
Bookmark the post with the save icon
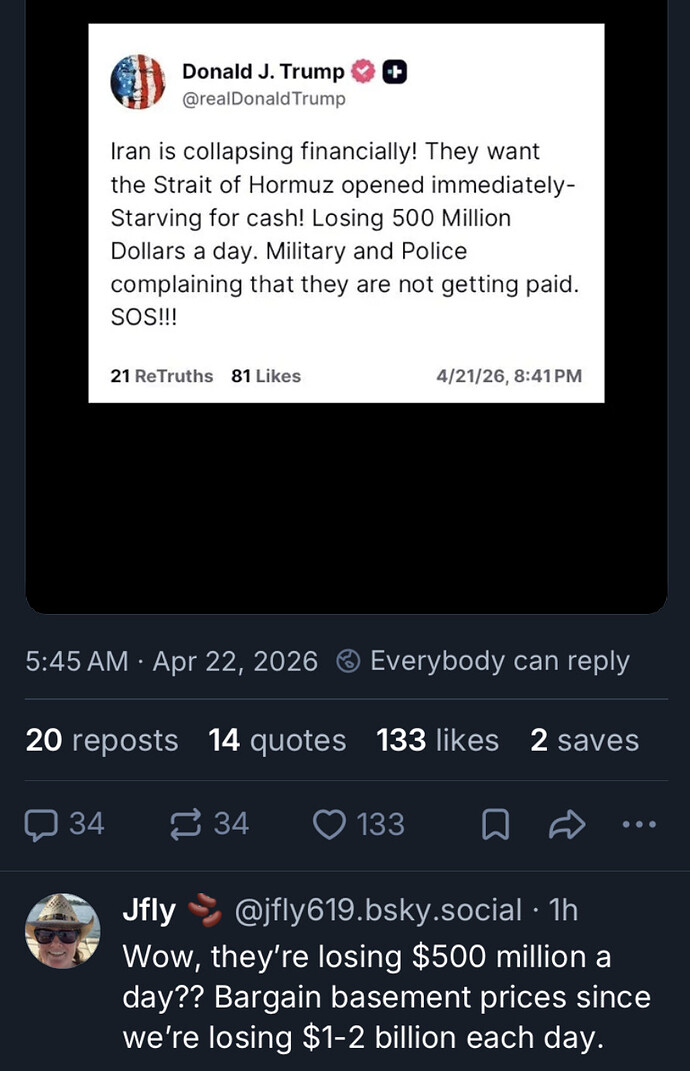(x=494, y=824)
